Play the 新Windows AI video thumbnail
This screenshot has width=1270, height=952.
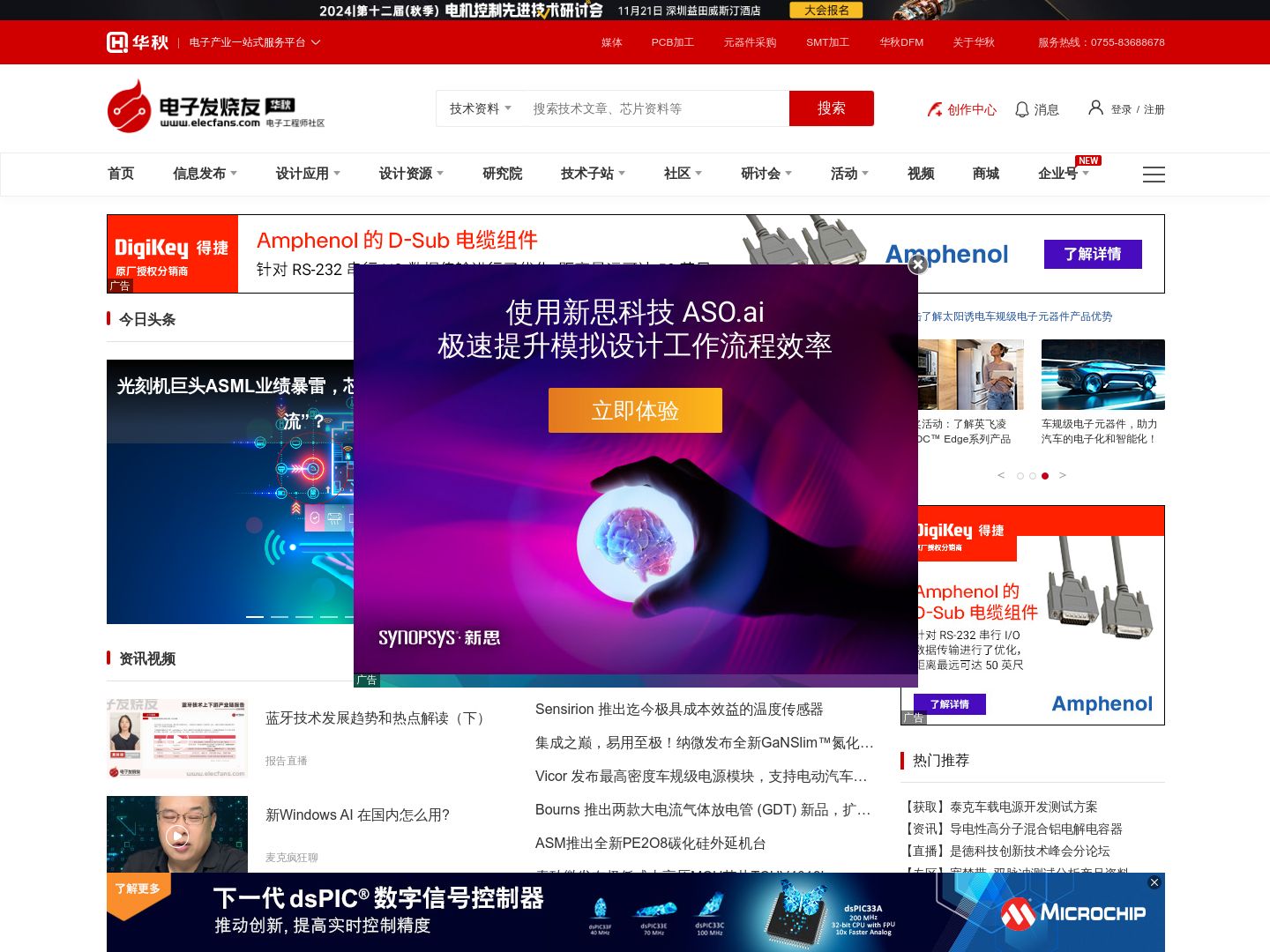point(177,836)
